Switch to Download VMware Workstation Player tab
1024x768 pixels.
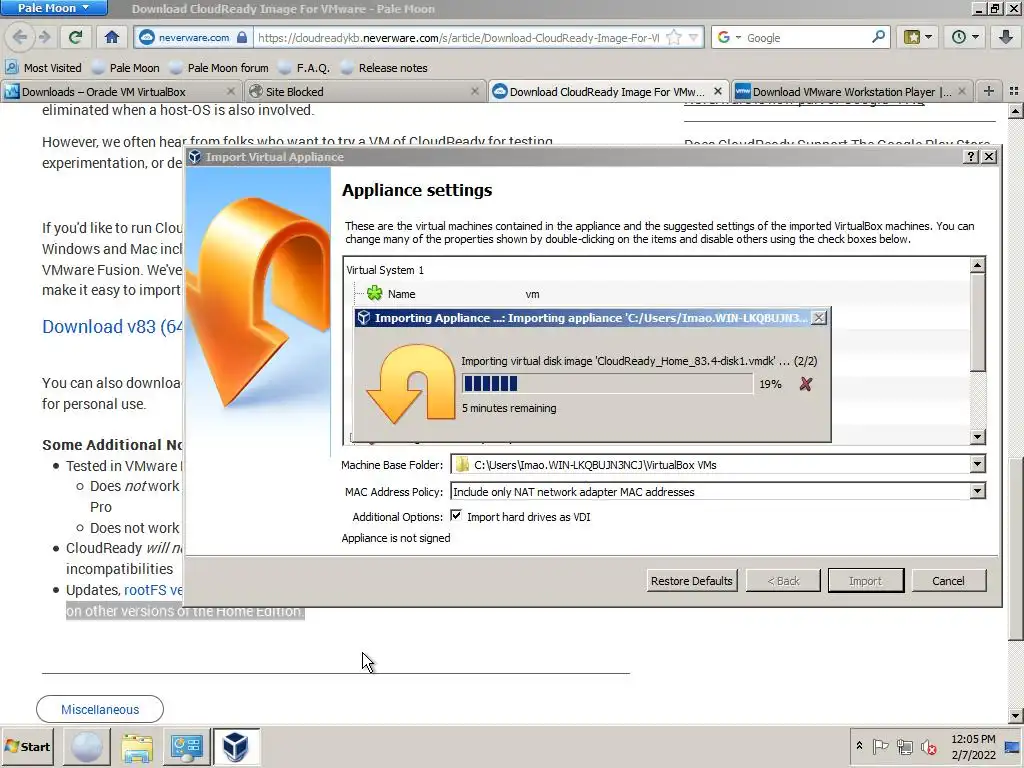851,91
